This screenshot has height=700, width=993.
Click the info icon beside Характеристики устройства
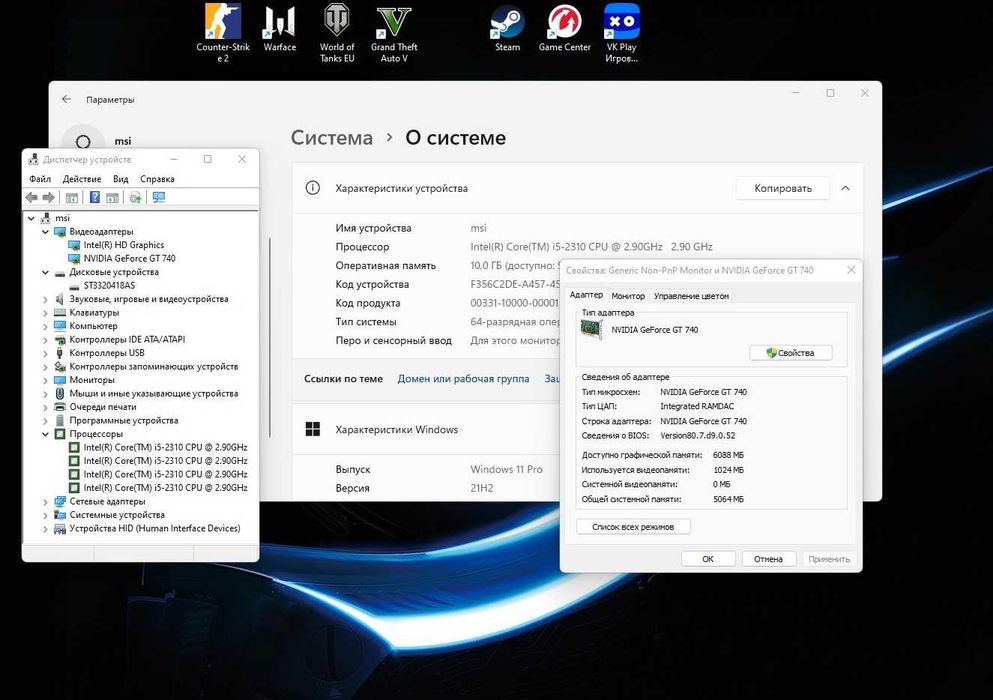click(x=312, y=188)
